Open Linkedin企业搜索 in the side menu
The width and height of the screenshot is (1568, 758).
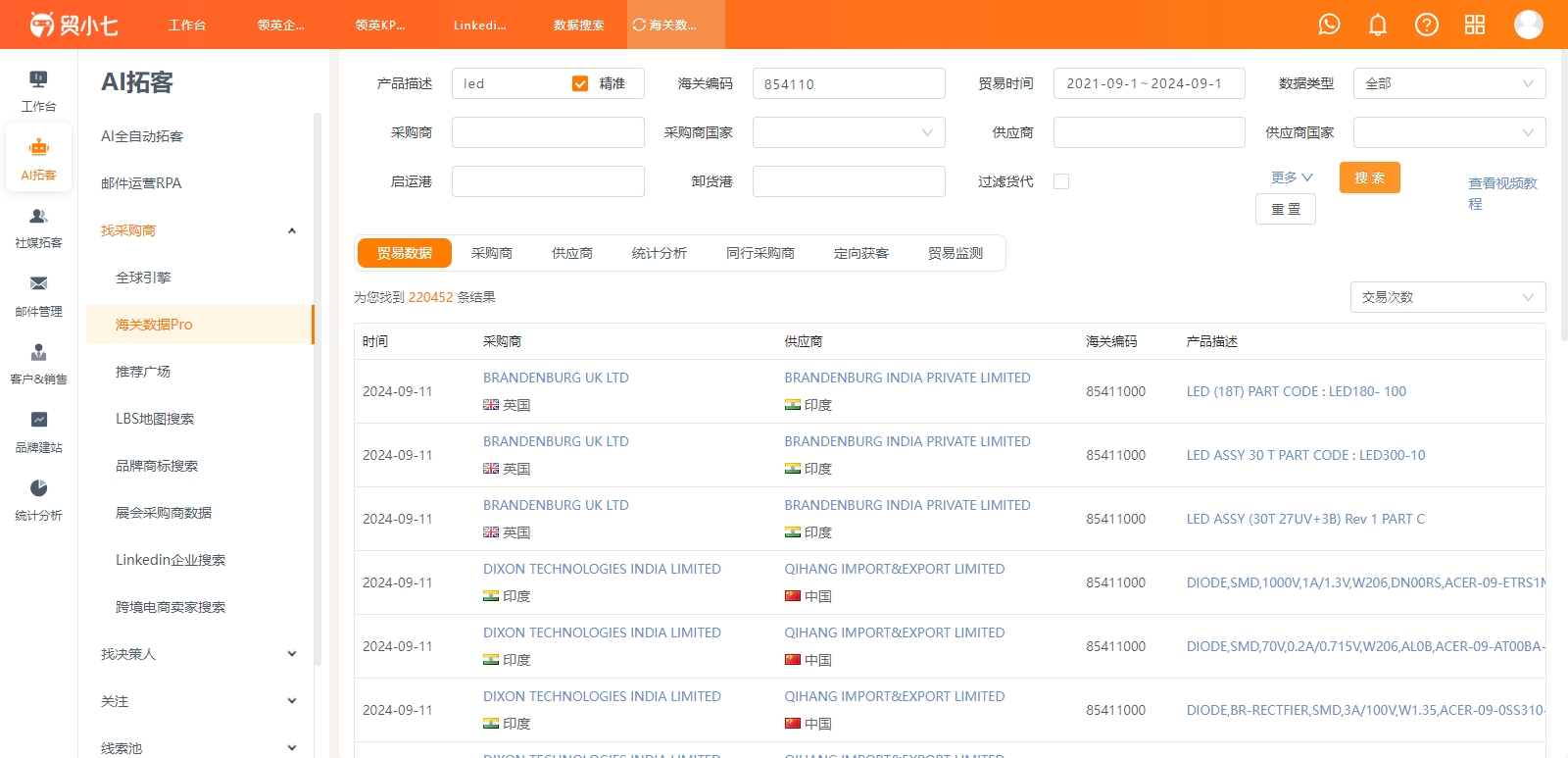171,560
